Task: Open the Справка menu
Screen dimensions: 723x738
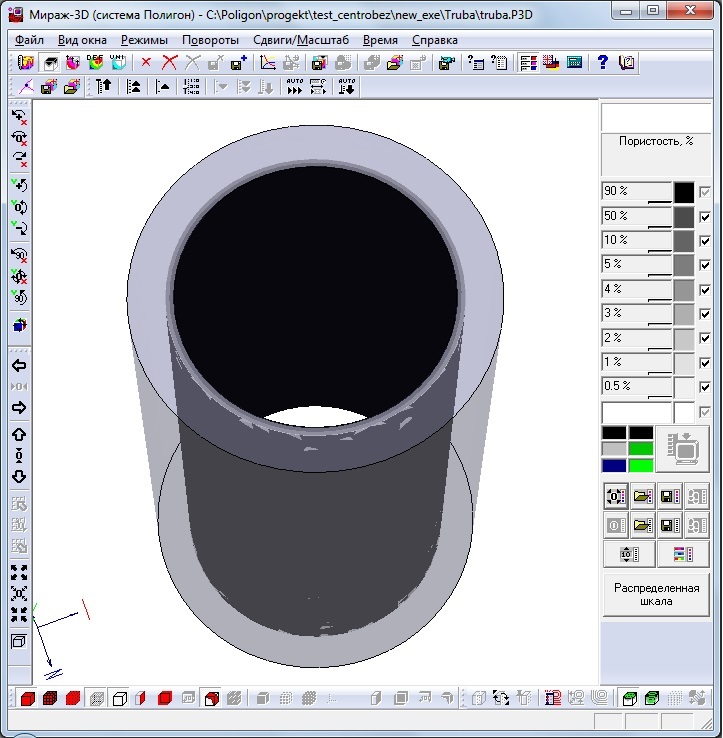Action: coord(434,40)
